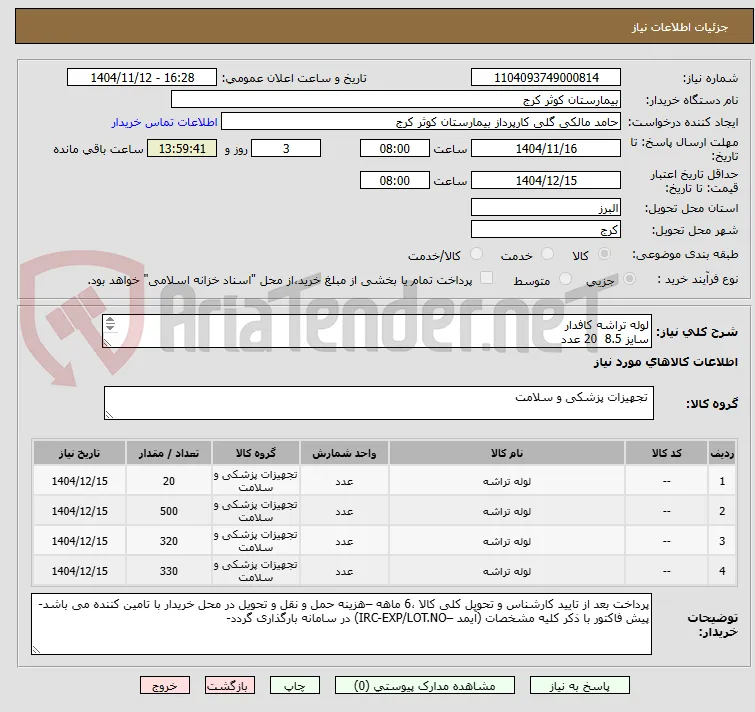The width and height of the screenshot is (755, 712).
Task: Click resize grip of توضیحات خریدار text area
Action: point(36,650)
